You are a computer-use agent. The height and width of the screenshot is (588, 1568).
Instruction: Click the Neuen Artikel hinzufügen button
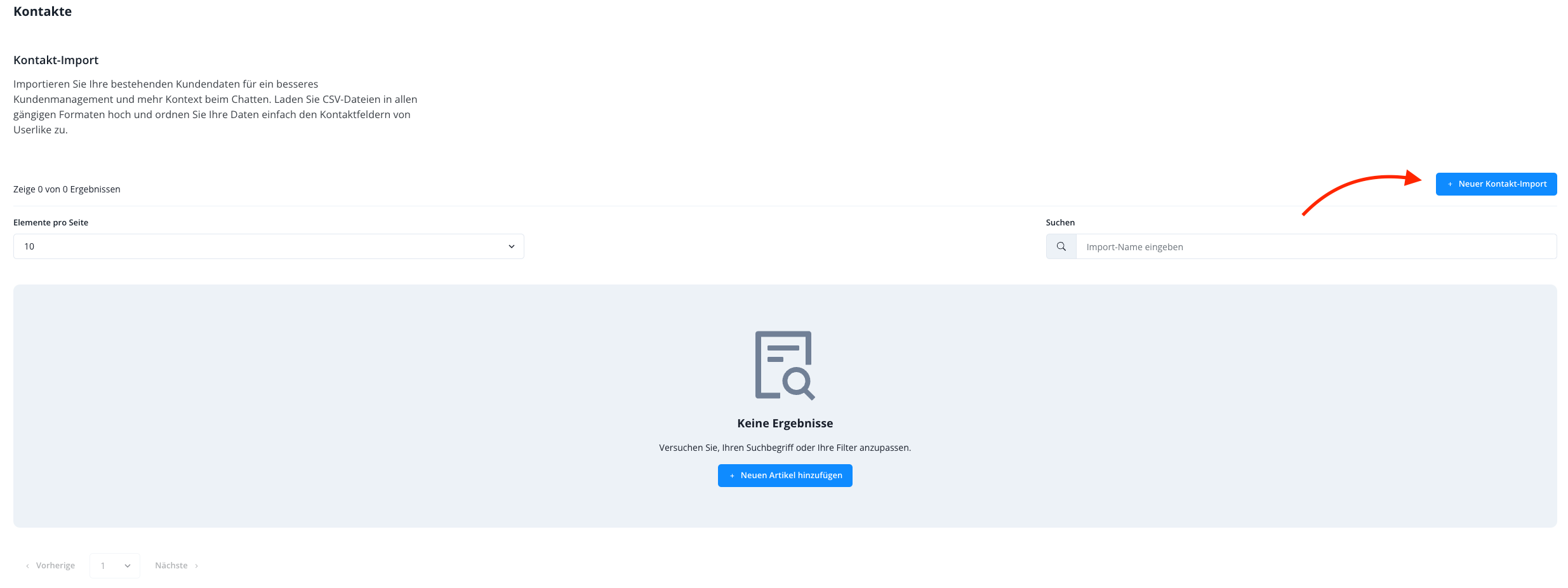[x=785, y=476]
